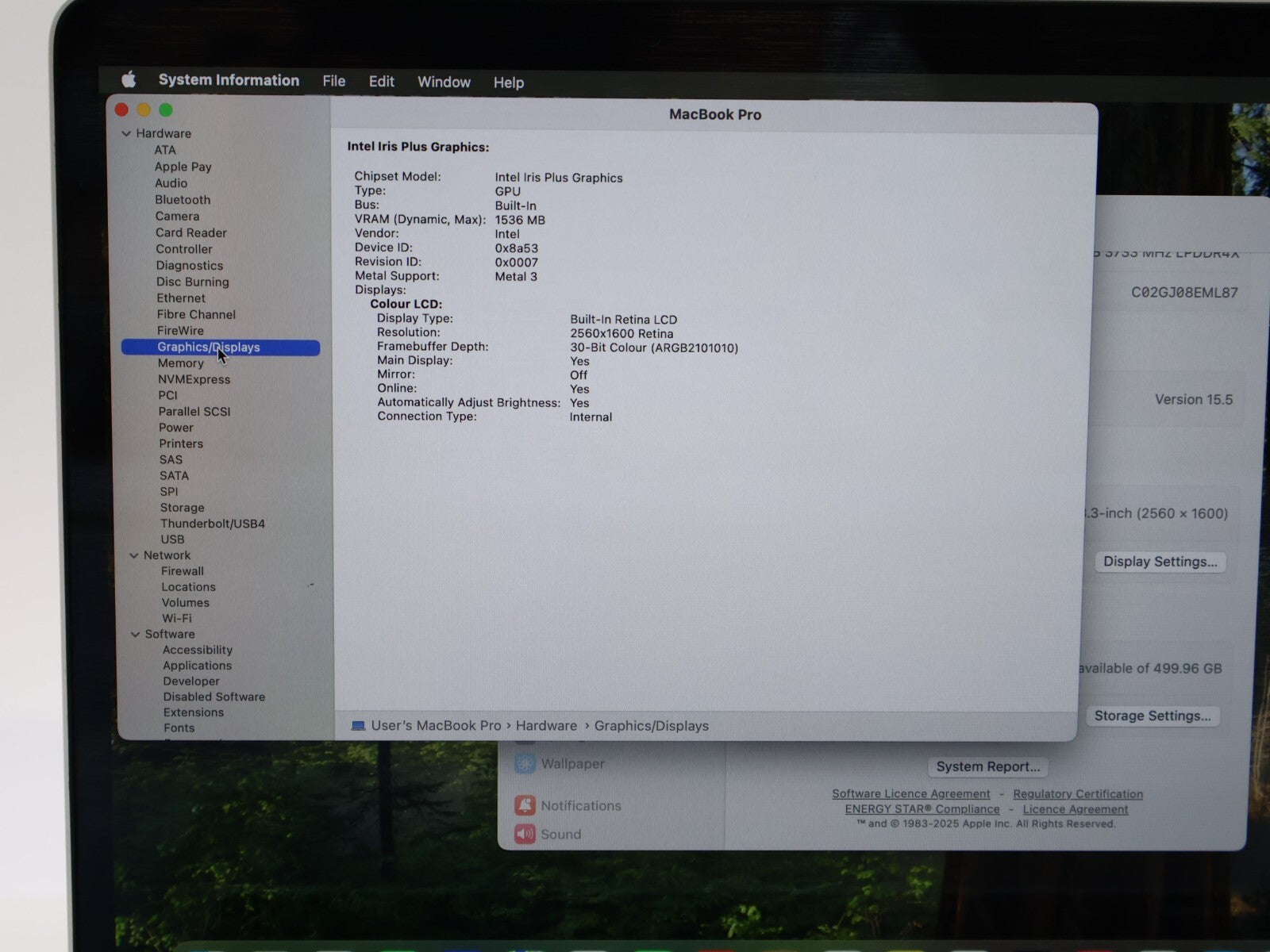The height and width of the screenshot is (952, 1270).
Task: Open ENERGY STAR Compliance link
Action: pos(922,809)
